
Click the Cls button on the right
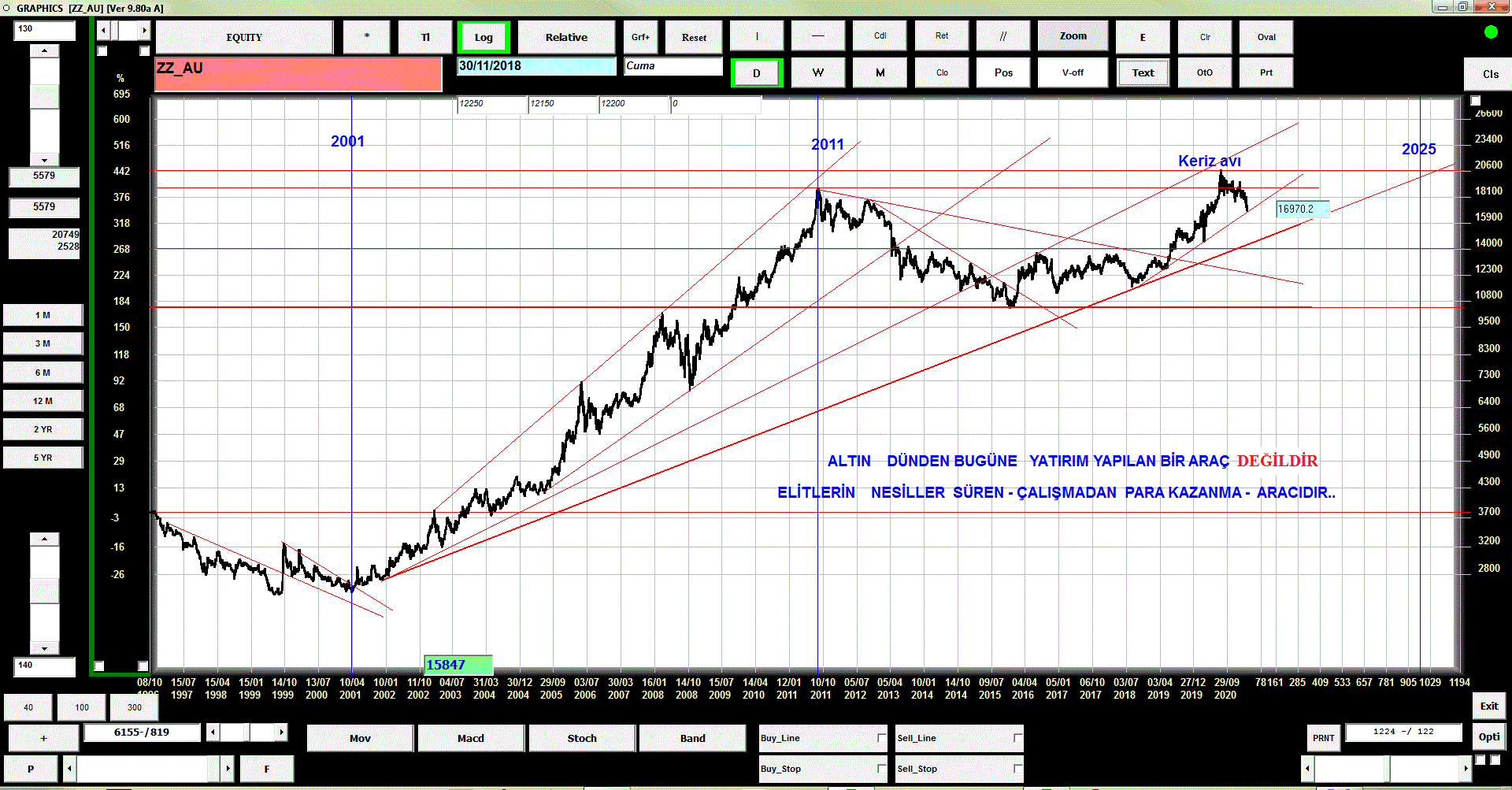(1490, 74)
